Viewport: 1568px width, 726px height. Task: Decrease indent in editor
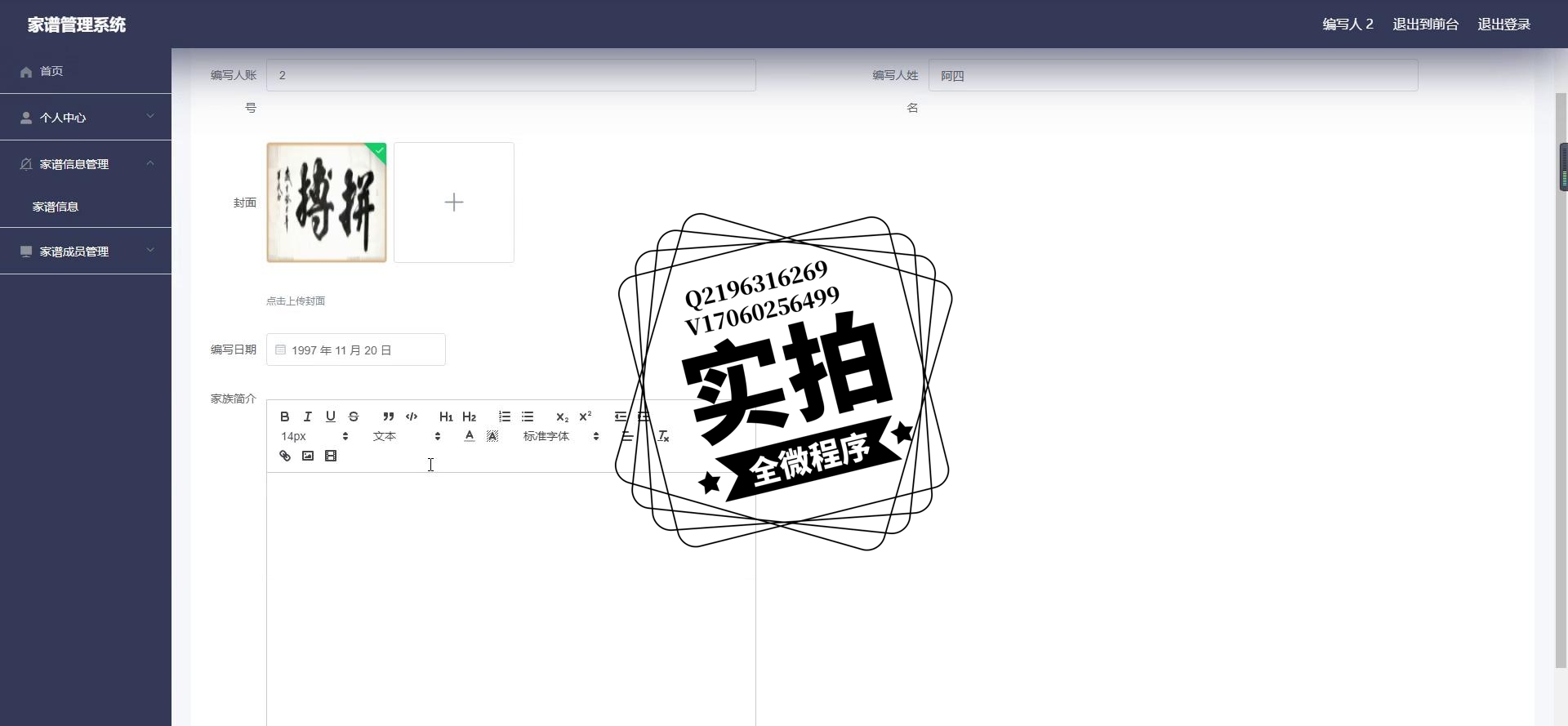point(621,416)
